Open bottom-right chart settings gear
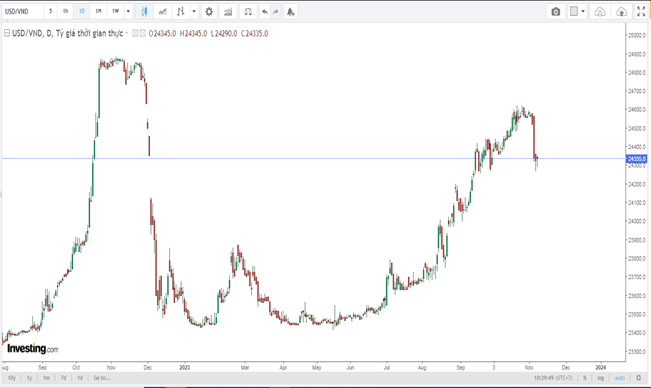 (639, 378)
